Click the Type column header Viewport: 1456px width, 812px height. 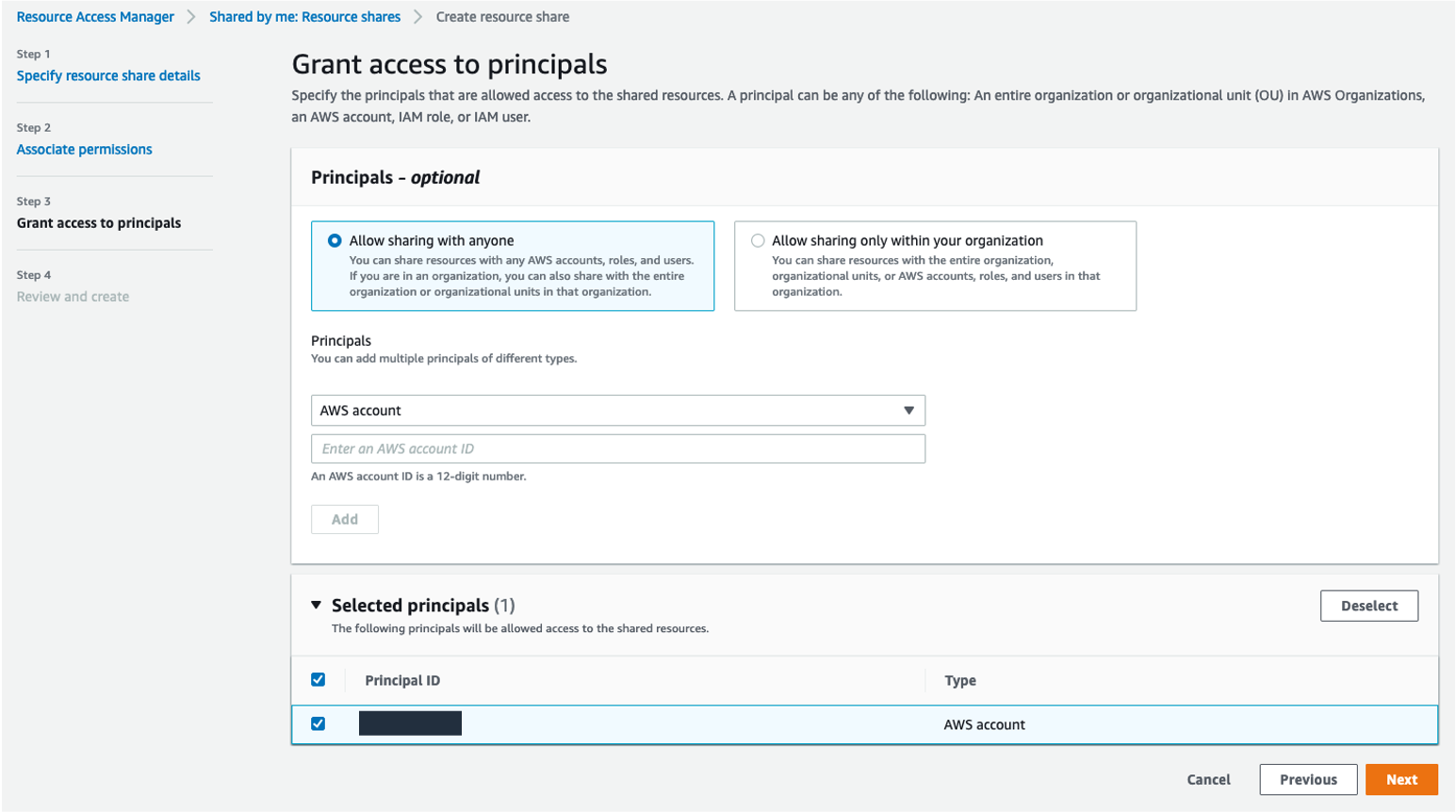960,681
